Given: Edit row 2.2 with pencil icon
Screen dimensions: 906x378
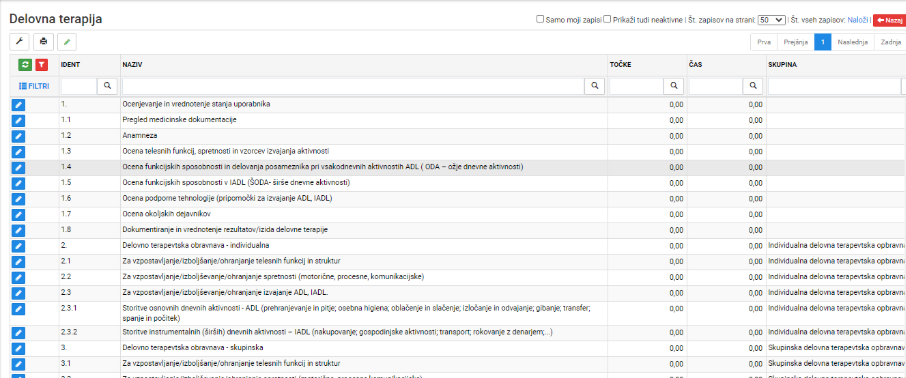Looking at the screenshot, I should click(x=18, y=277).
